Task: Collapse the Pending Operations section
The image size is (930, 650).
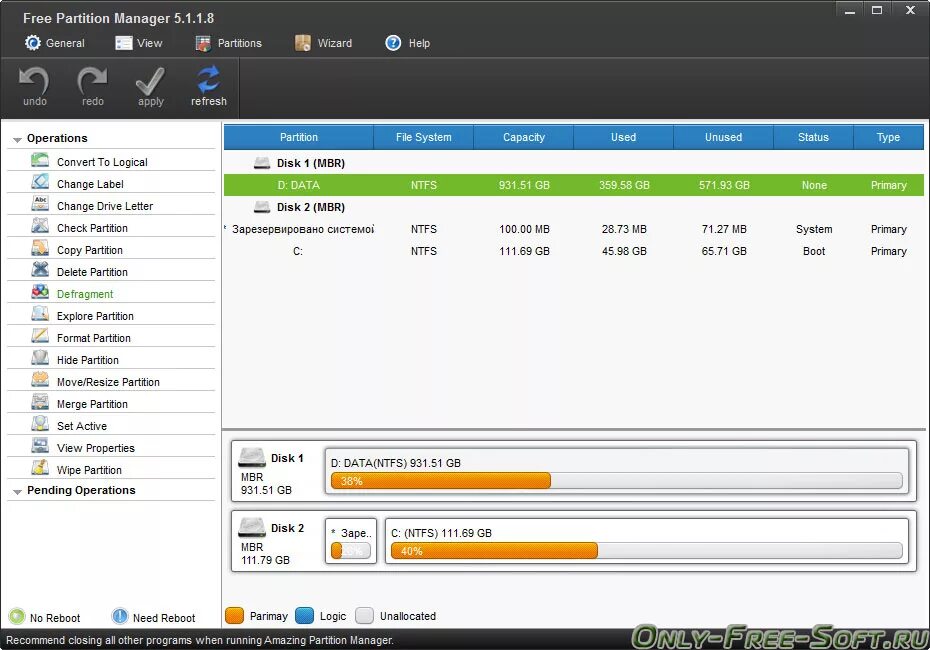Action: click(x=17, y=492)
